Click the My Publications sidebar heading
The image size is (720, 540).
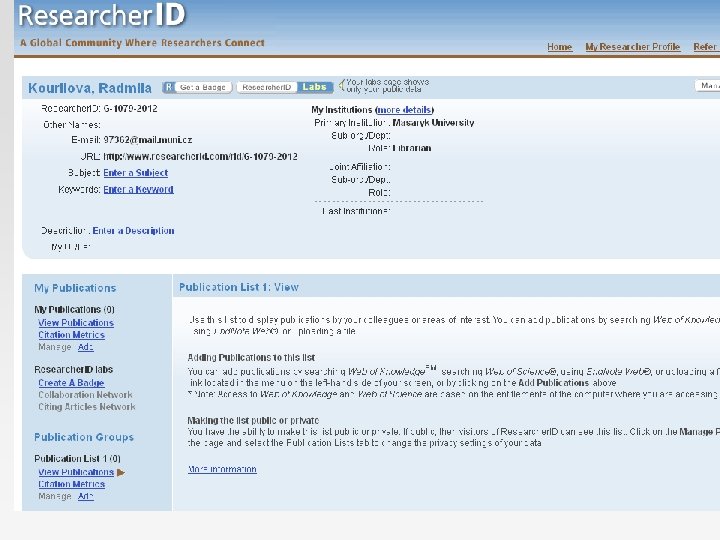75,288
